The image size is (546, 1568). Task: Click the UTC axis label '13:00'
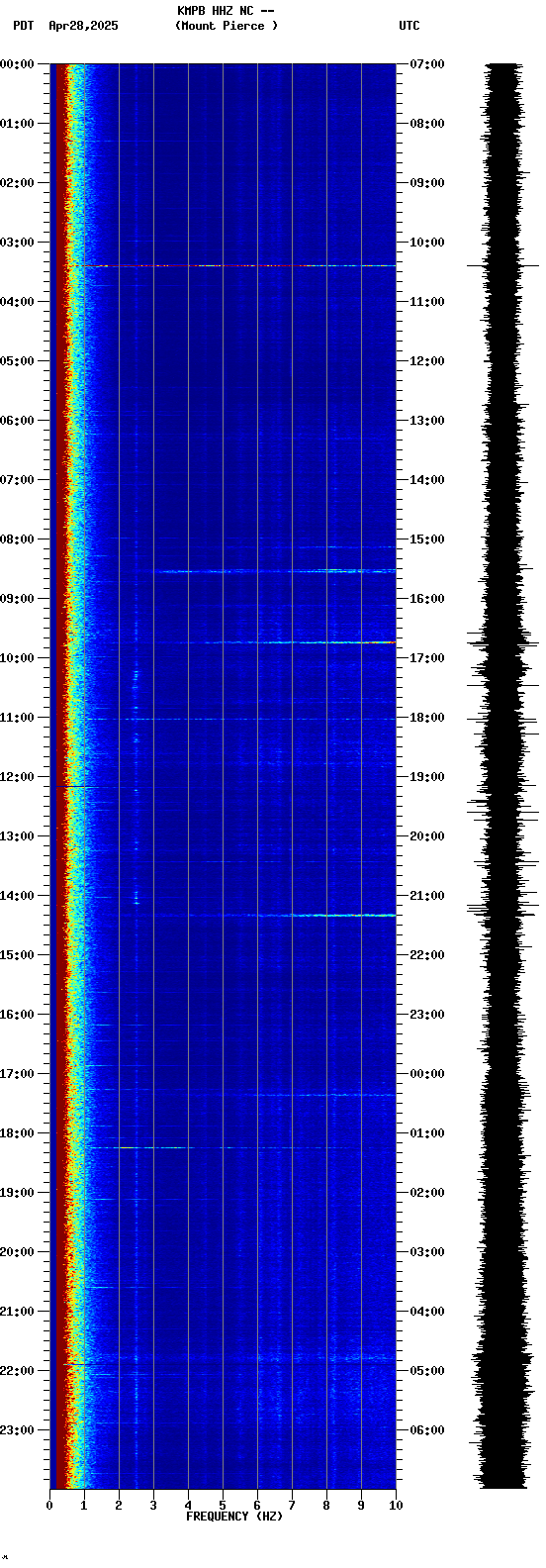(427, 421)
